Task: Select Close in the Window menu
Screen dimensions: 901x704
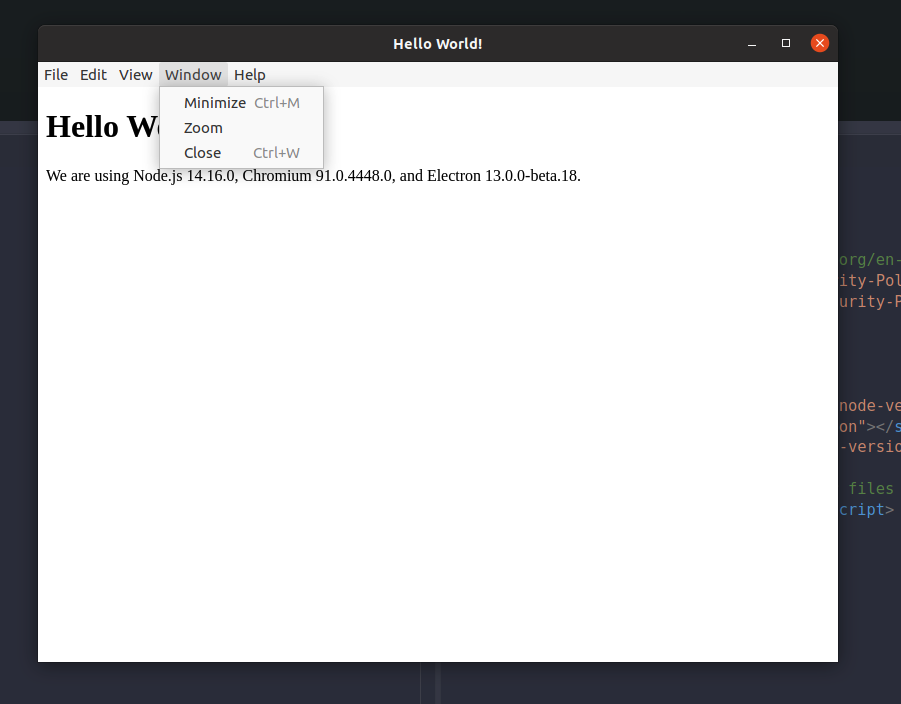Action: [202, 152]
